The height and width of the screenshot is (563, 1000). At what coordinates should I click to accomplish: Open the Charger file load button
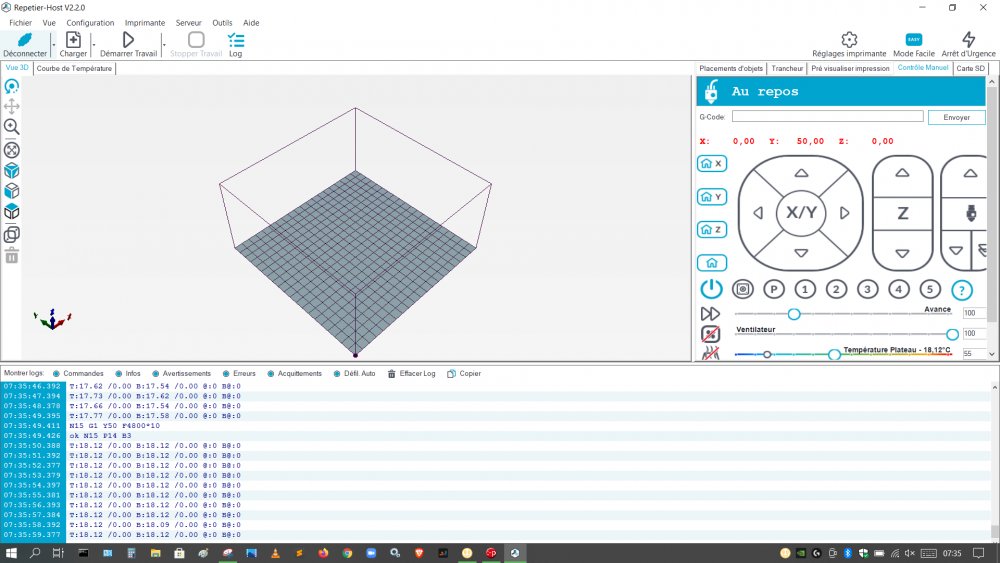73,45
